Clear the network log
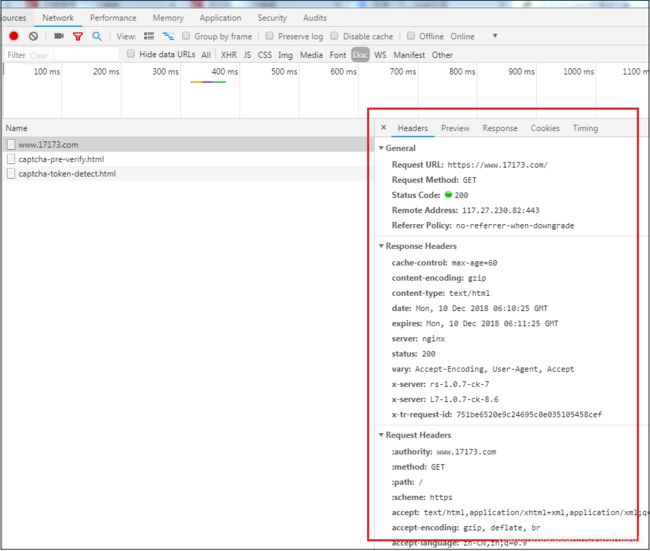Viewport: 650px width, 551px height. [34, 36]
